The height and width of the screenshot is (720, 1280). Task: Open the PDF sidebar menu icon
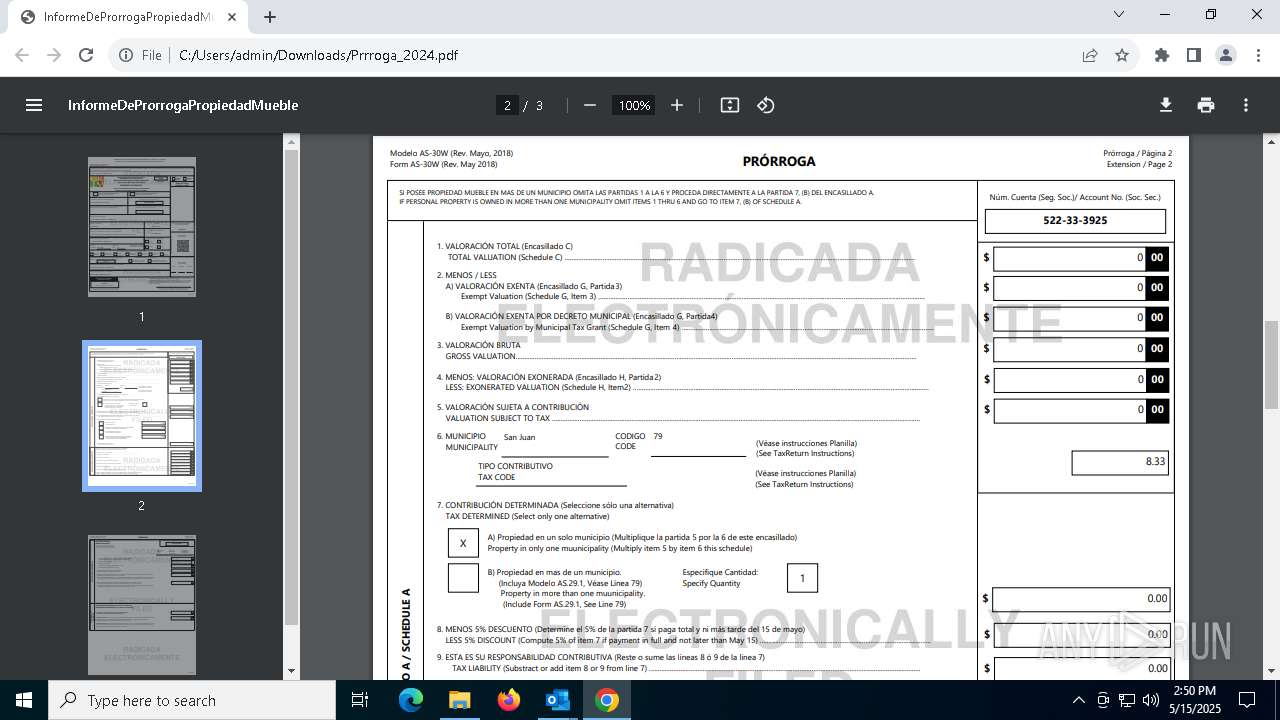pos(34,105)
